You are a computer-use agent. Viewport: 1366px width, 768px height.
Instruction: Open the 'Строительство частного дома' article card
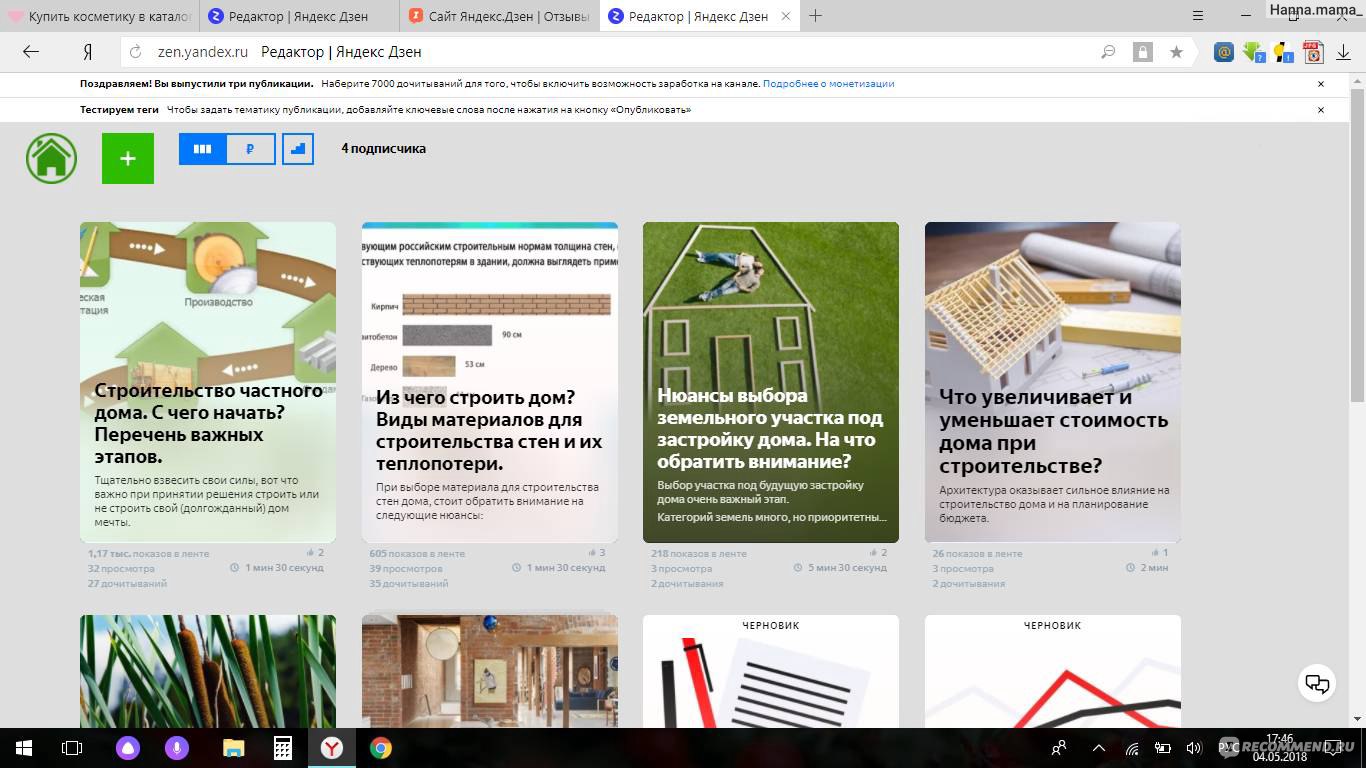[x=208, y=382]
